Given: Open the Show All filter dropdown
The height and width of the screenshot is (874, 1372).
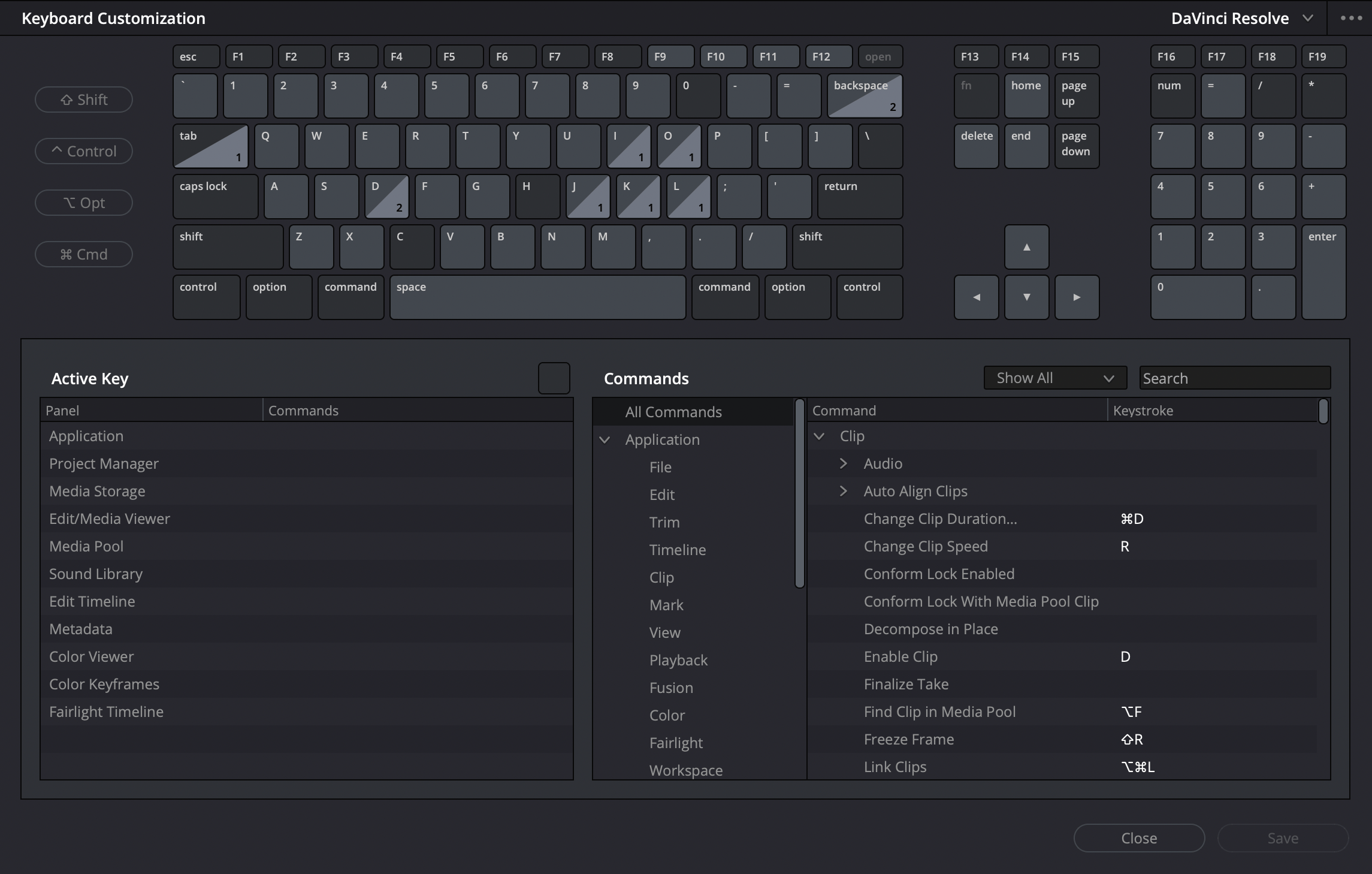Looking at the screenshot, I should (1054, 378).
